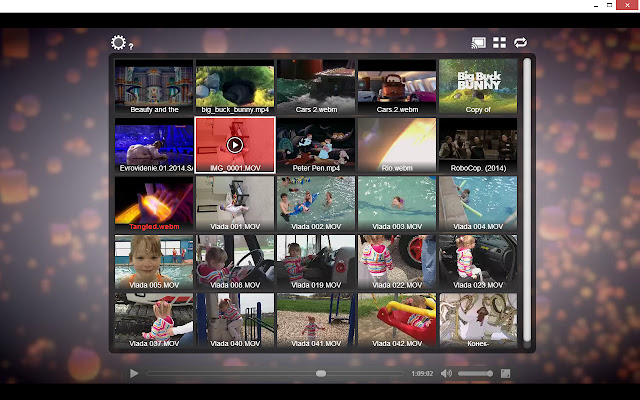Restore down the player window
This screenshot has height=400, width=640.
pyautogui.click(x=609, y=5)
